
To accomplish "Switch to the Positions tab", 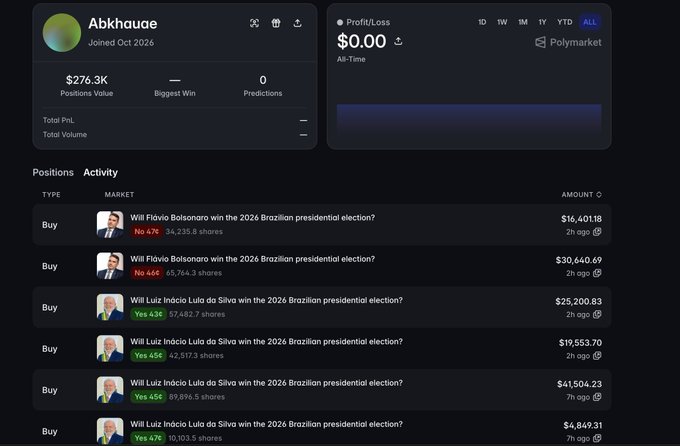I will 53,172.
